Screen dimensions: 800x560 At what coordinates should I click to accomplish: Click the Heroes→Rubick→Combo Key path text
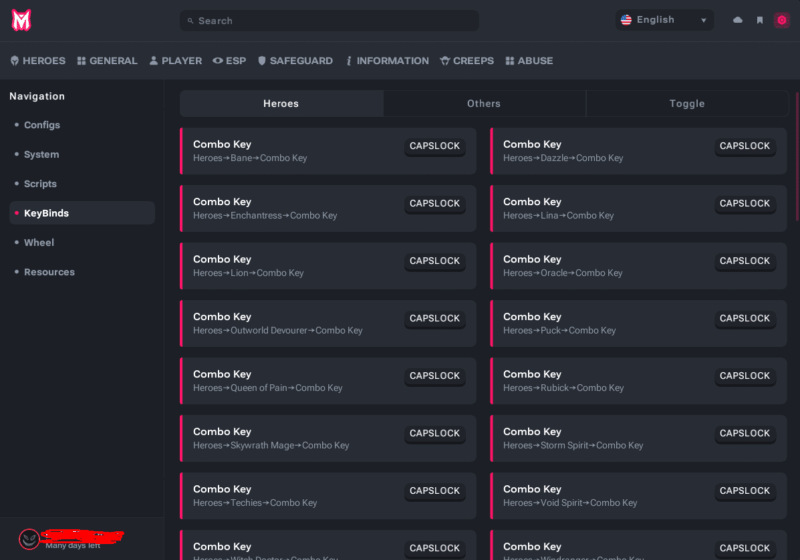pyautogui.click(x=563, y=388)
